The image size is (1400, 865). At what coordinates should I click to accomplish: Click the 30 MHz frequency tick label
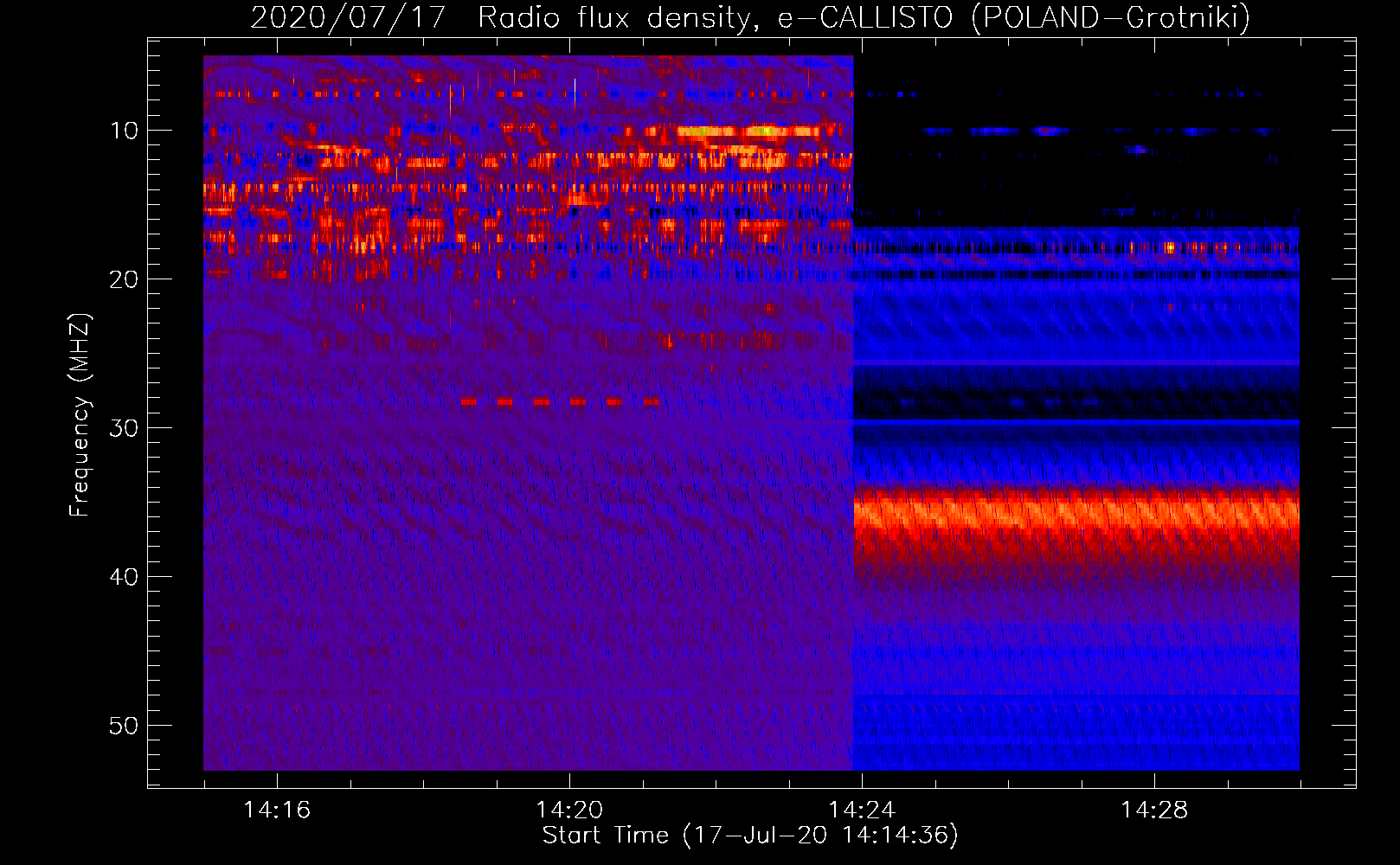[124, 428]
